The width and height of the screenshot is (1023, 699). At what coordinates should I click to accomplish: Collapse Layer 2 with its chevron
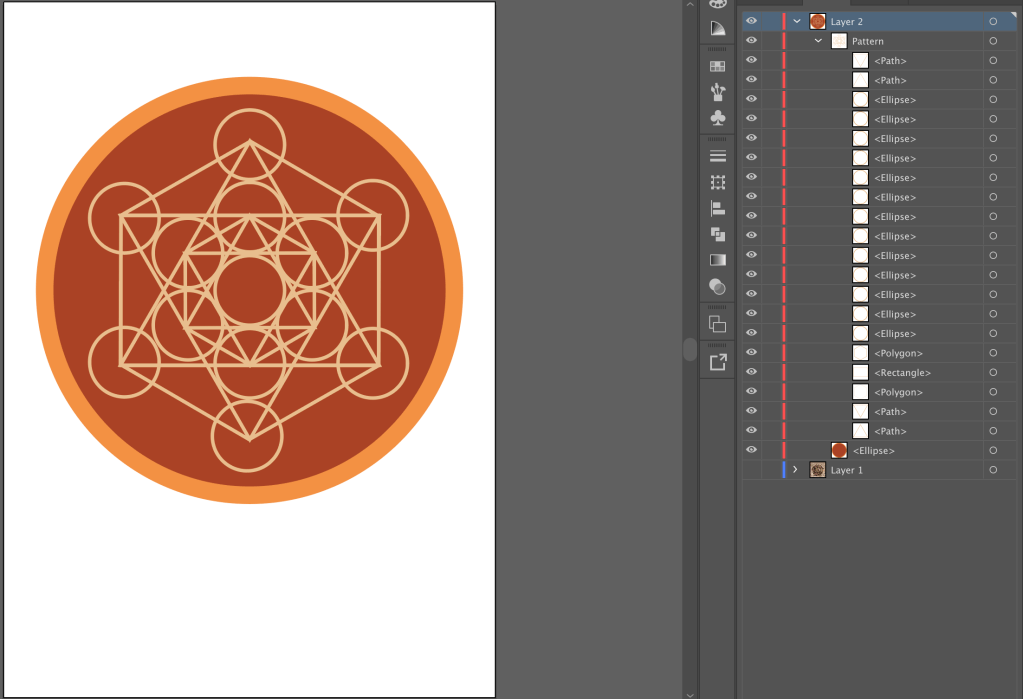(797, 21)
